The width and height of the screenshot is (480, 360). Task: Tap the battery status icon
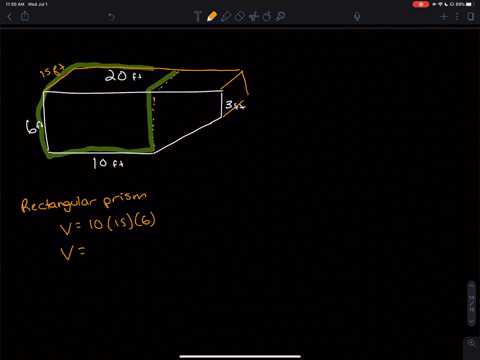470,4
